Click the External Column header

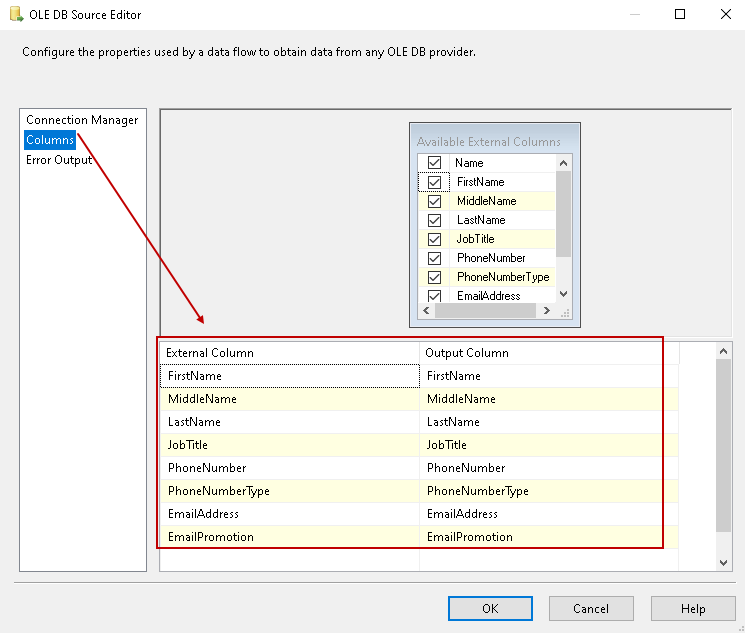point(290,353)
